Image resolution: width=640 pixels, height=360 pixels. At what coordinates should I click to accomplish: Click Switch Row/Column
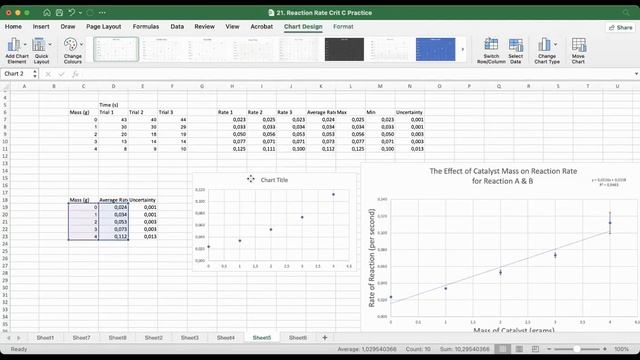click(x=491, y=51)
